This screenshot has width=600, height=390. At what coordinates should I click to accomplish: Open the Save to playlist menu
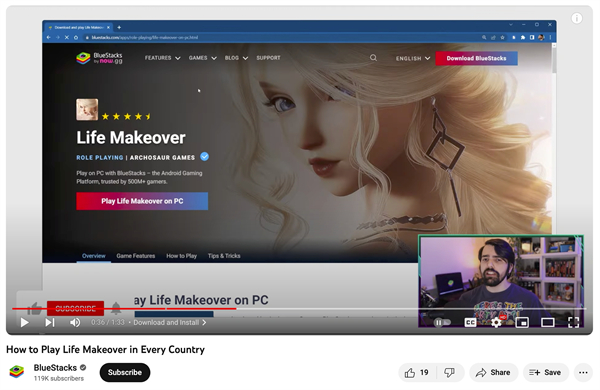[545, 372]
